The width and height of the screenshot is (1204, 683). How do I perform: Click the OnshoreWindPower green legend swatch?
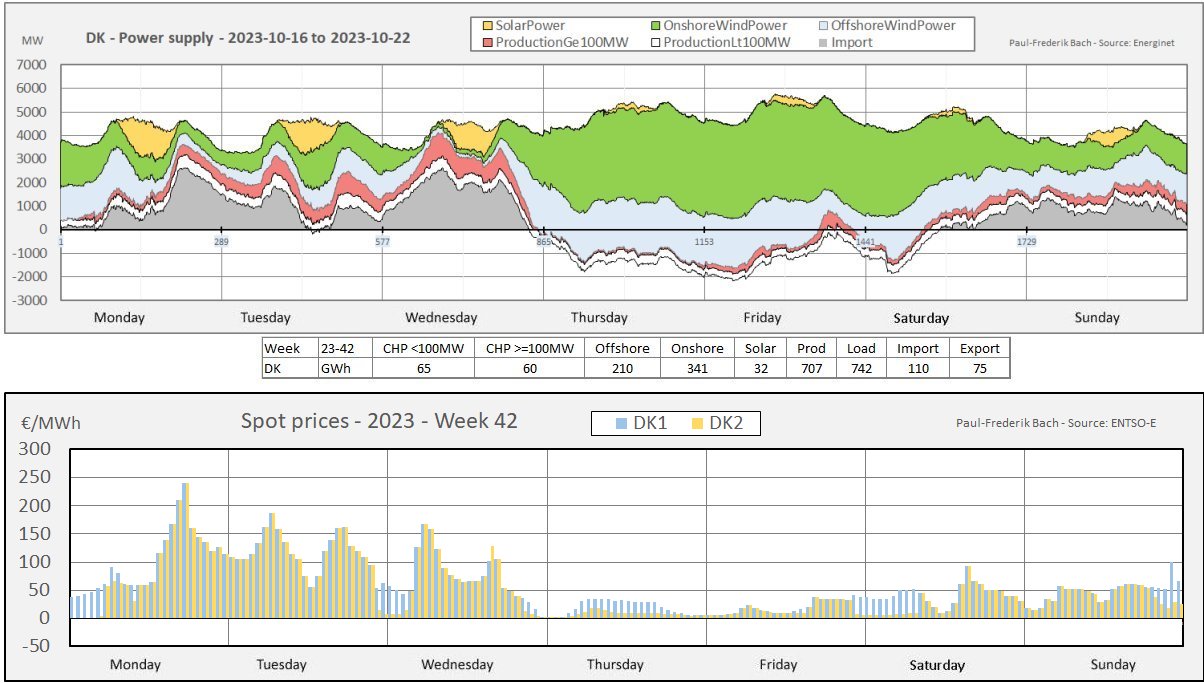click(656, 25)
